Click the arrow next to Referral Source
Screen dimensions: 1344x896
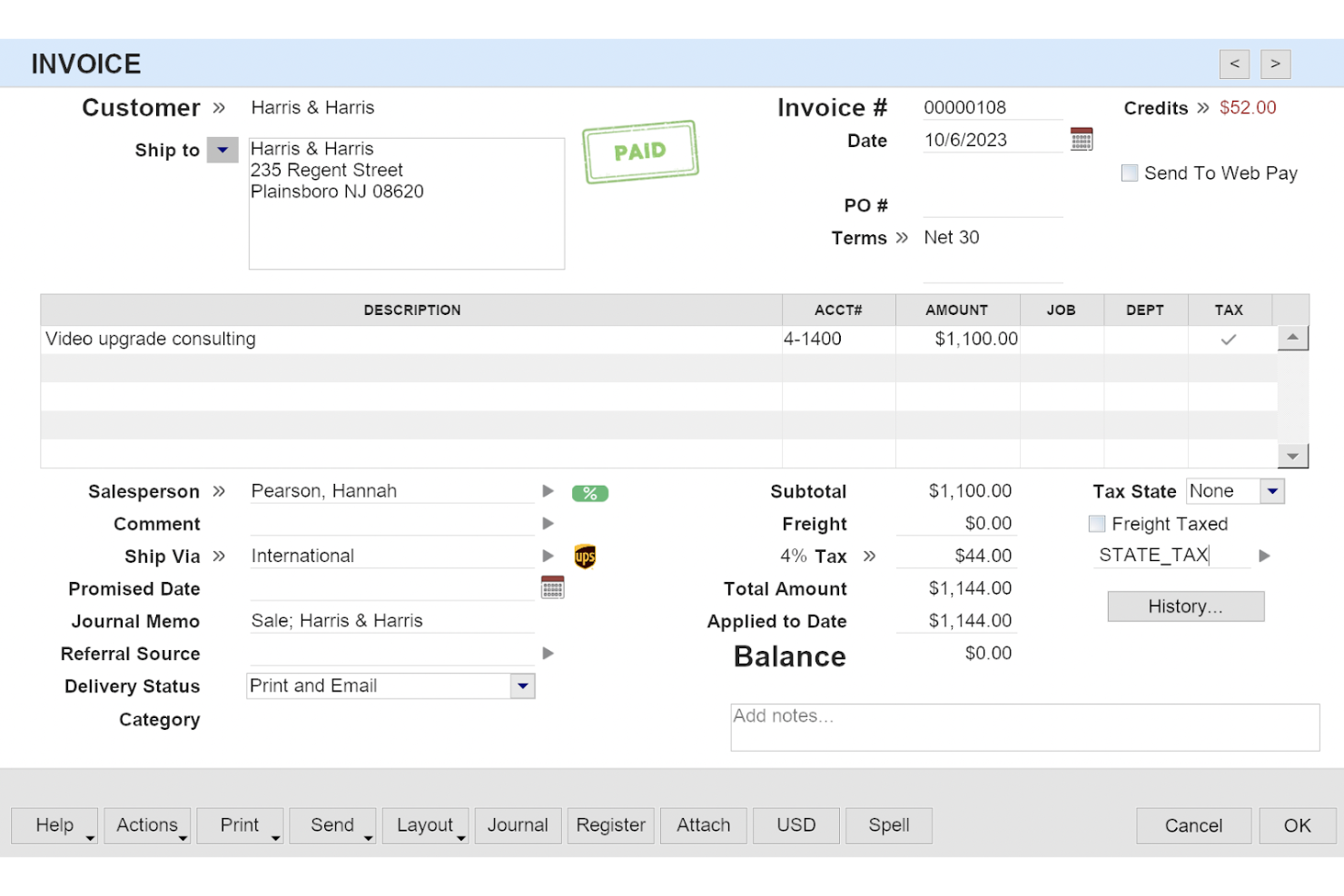coord(548,653)
